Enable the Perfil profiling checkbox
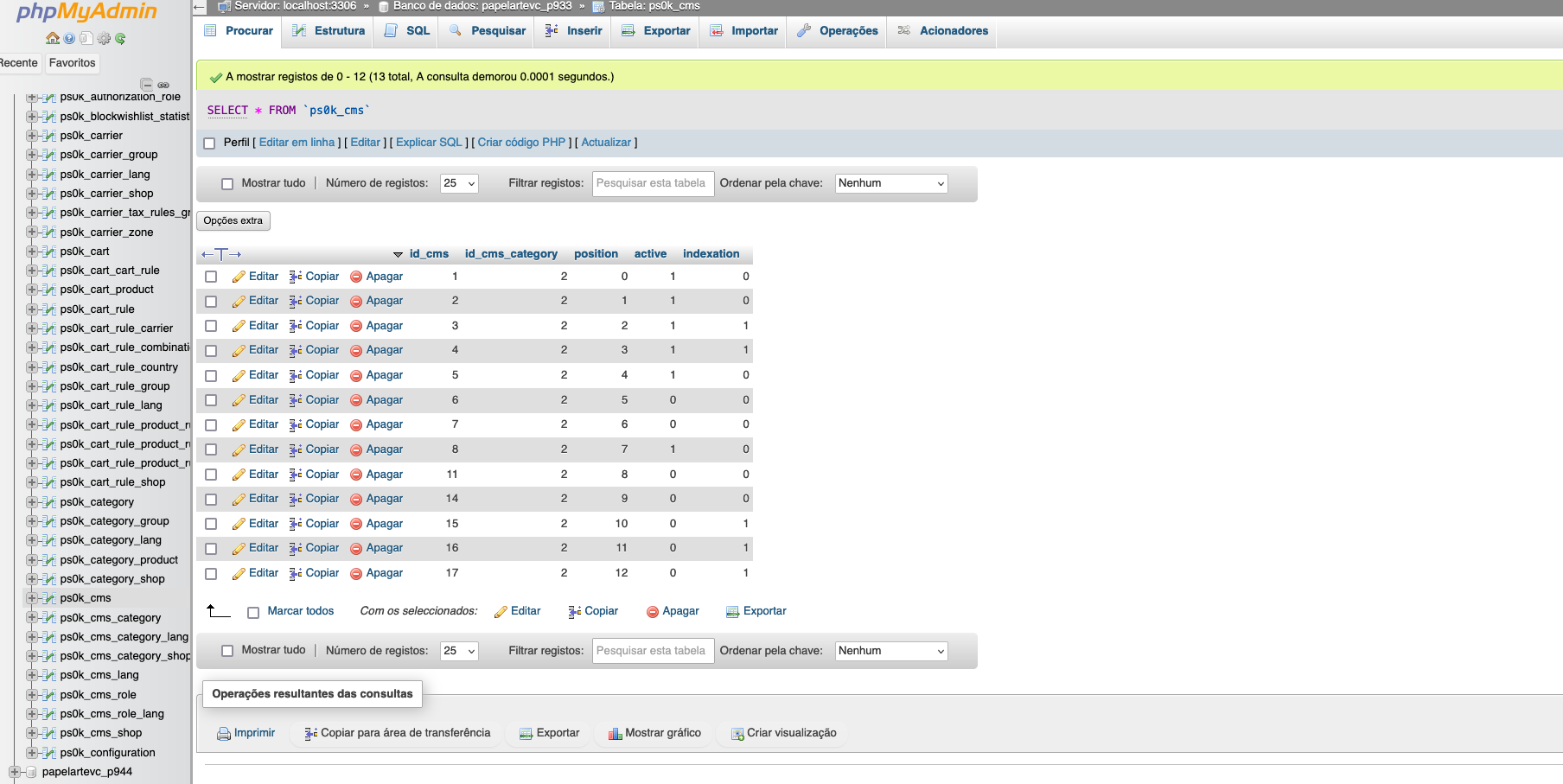Image resolution: width=1563 pixels, height=784 pixels. point(209,143)
